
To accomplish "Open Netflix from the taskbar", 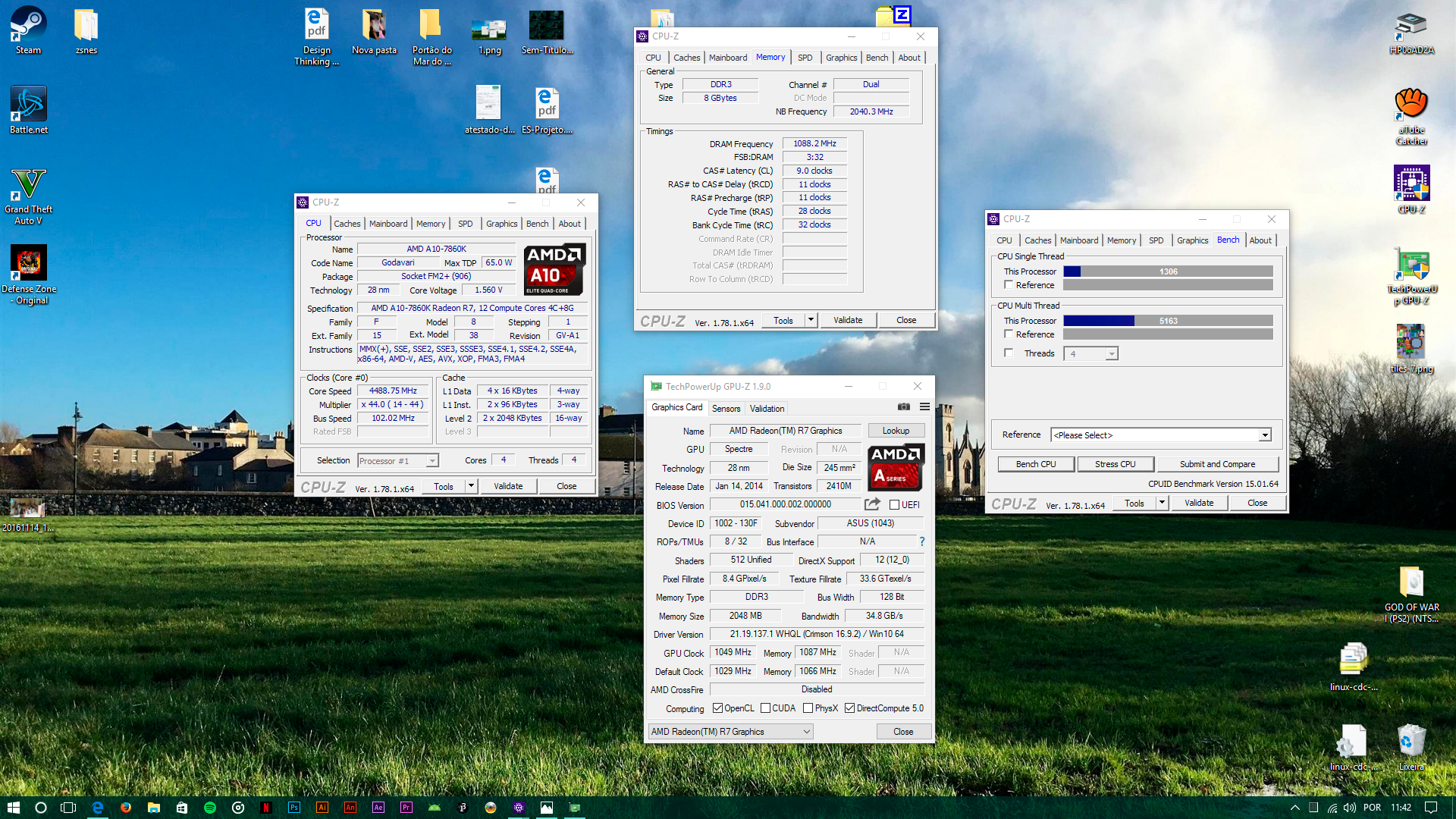I will pyautogui.click(x=266, y=808).
